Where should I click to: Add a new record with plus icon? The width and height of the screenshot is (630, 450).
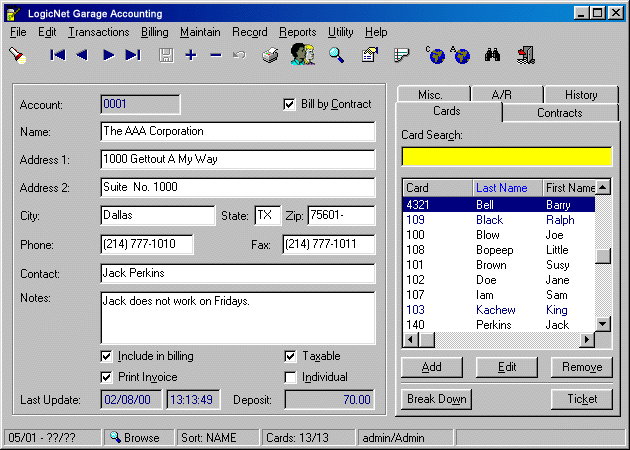coord(191,55)
